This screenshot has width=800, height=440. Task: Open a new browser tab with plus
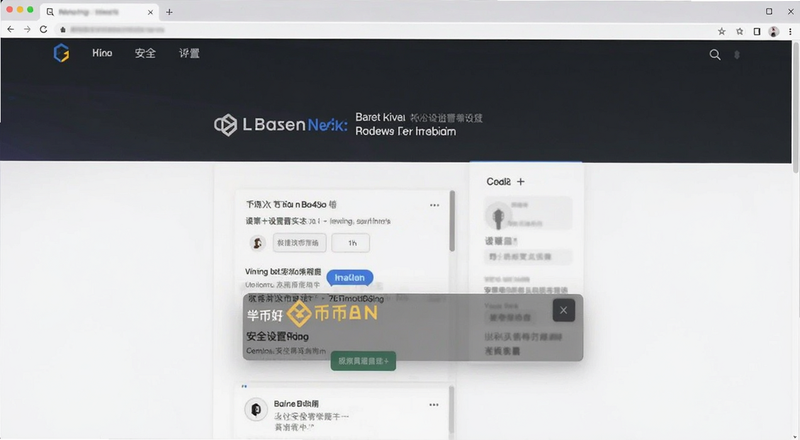point(169,12)
